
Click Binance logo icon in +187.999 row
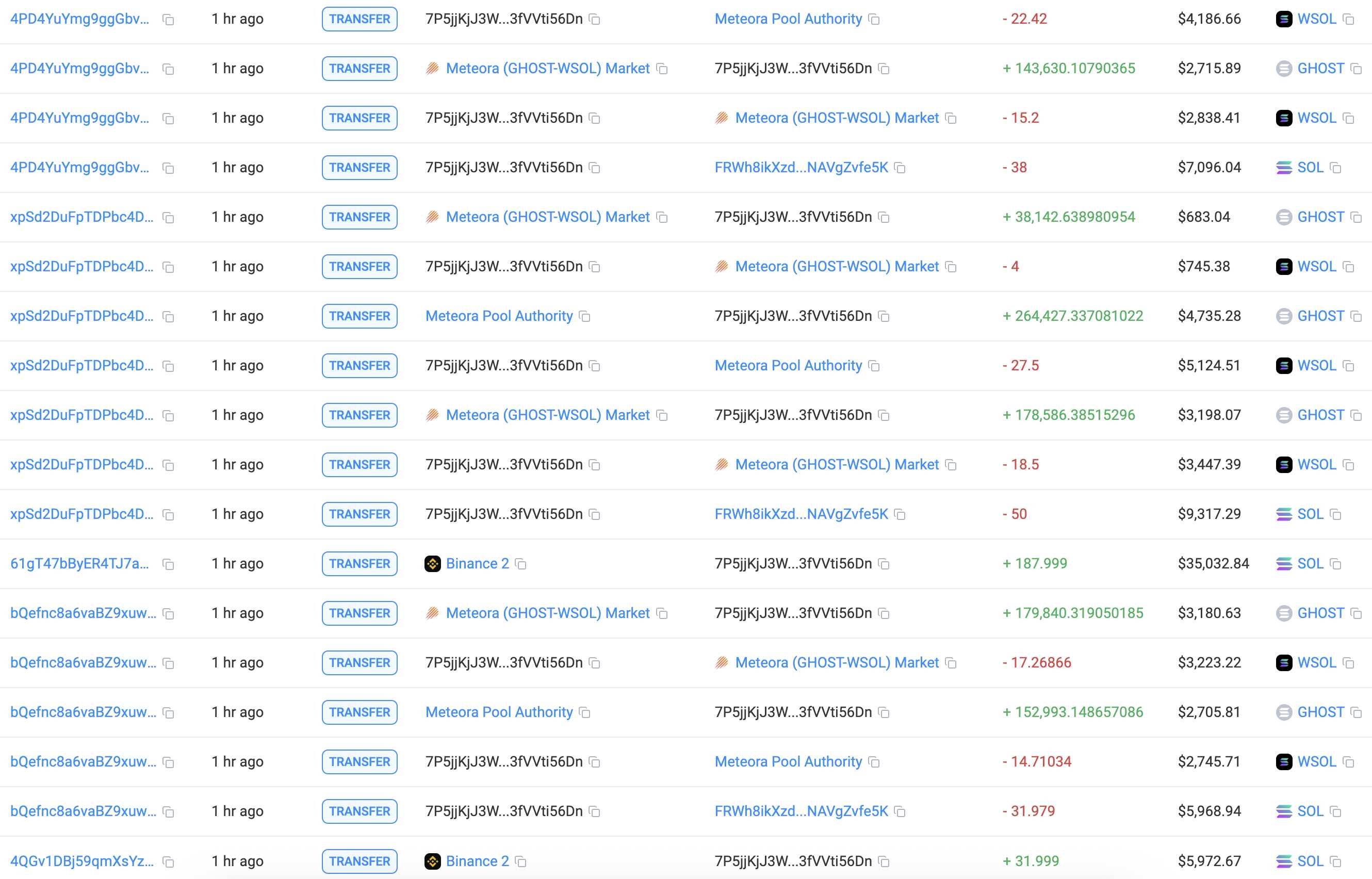(433, 564)
